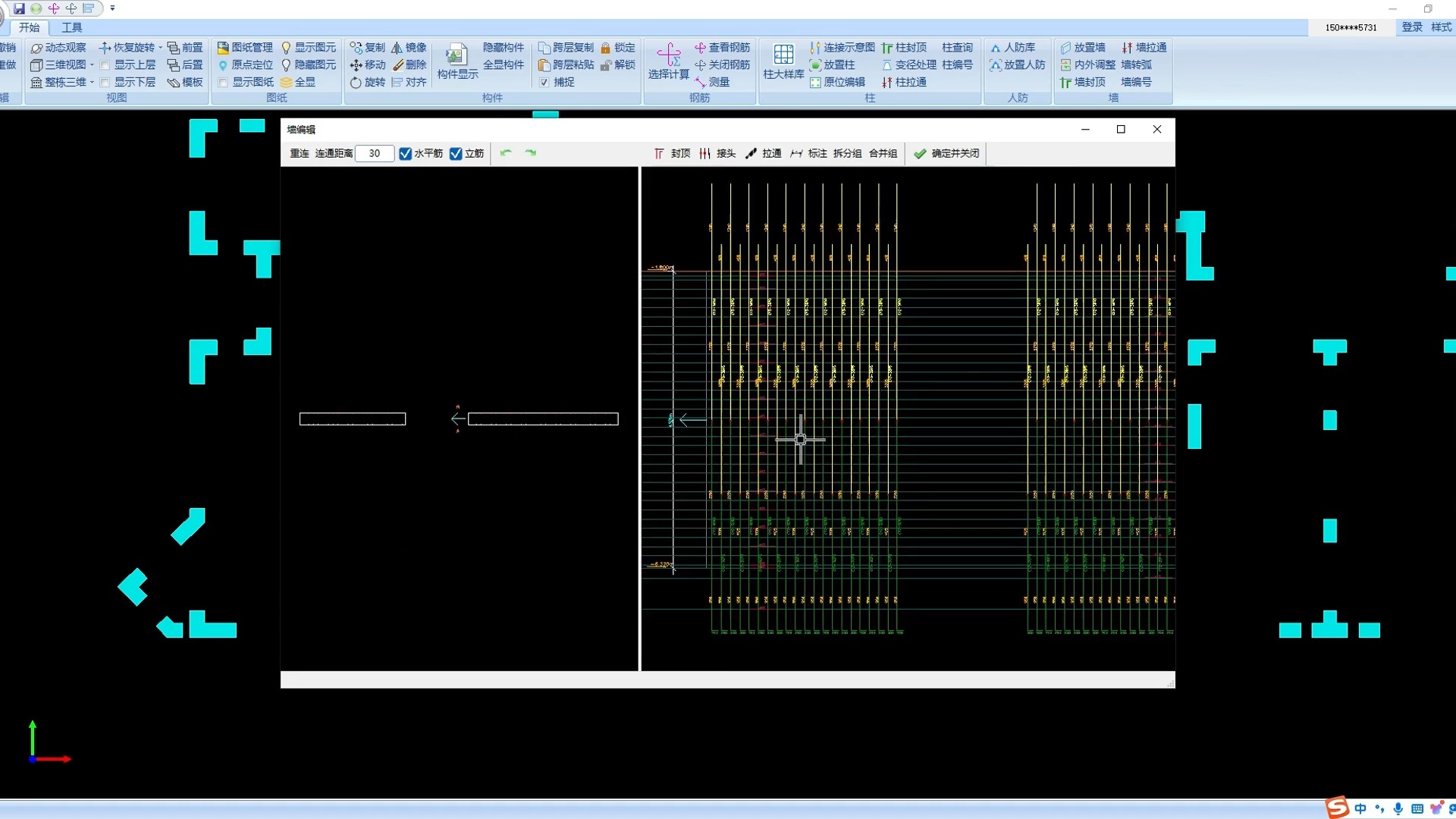Click the 镜像 mirror tool
Image resolution: width=1456 pixels, height=819 pixels.
coord(409,47)
